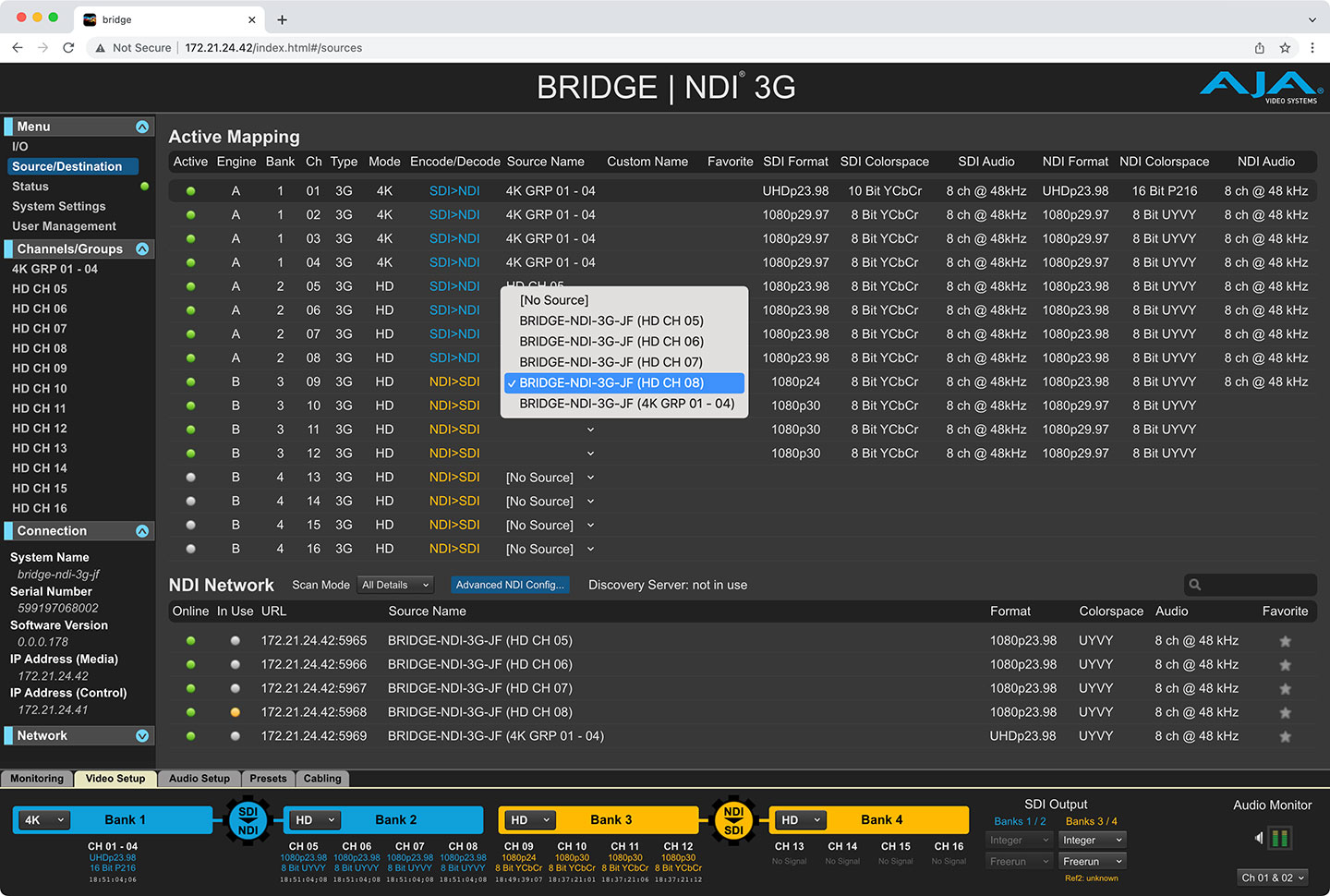Click the AJA Video Systems logo
The width and height of the screenshot is (1330, 896).
click(1258, 87)
